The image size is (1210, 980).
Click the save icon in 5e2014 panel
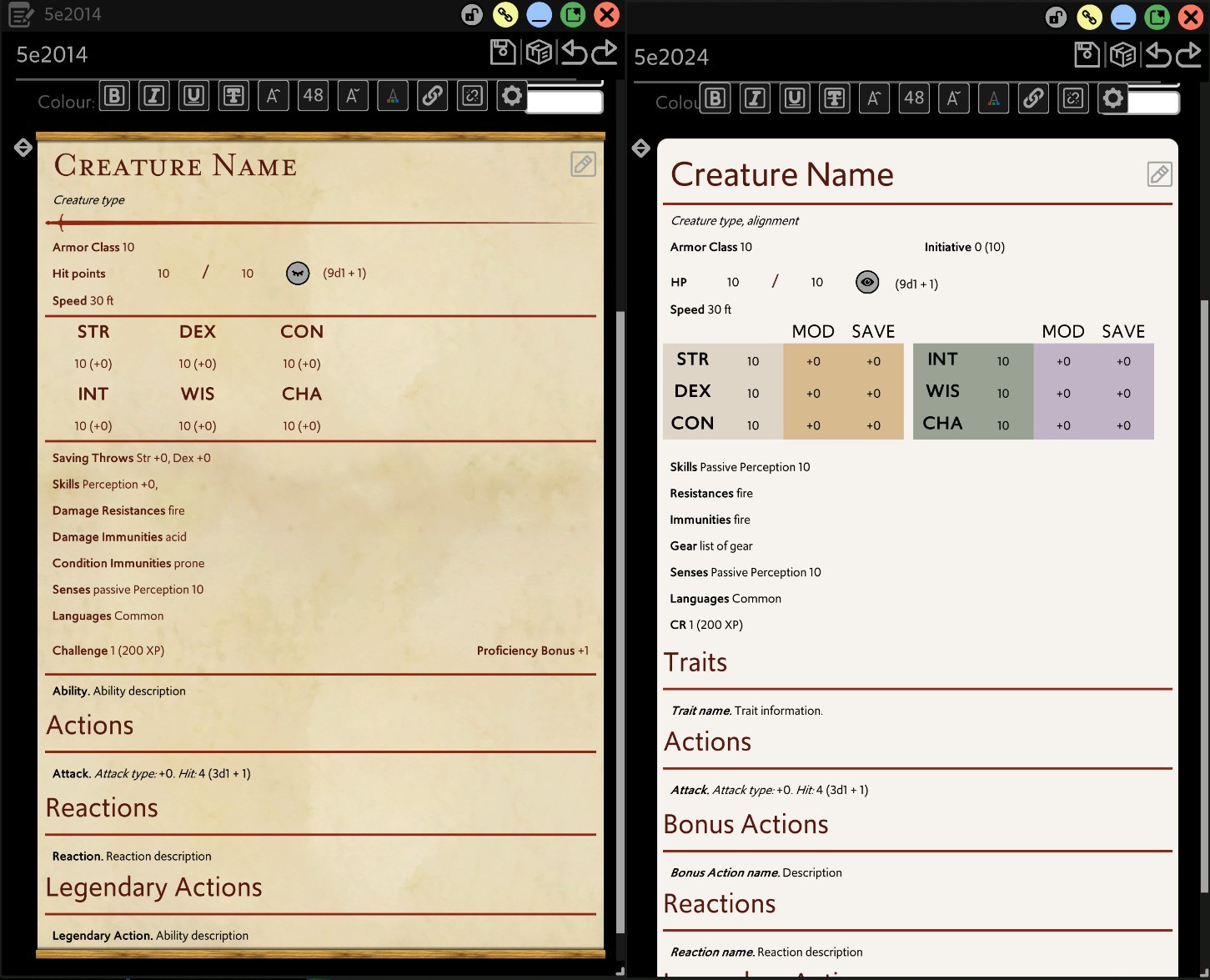coord(503,53)
